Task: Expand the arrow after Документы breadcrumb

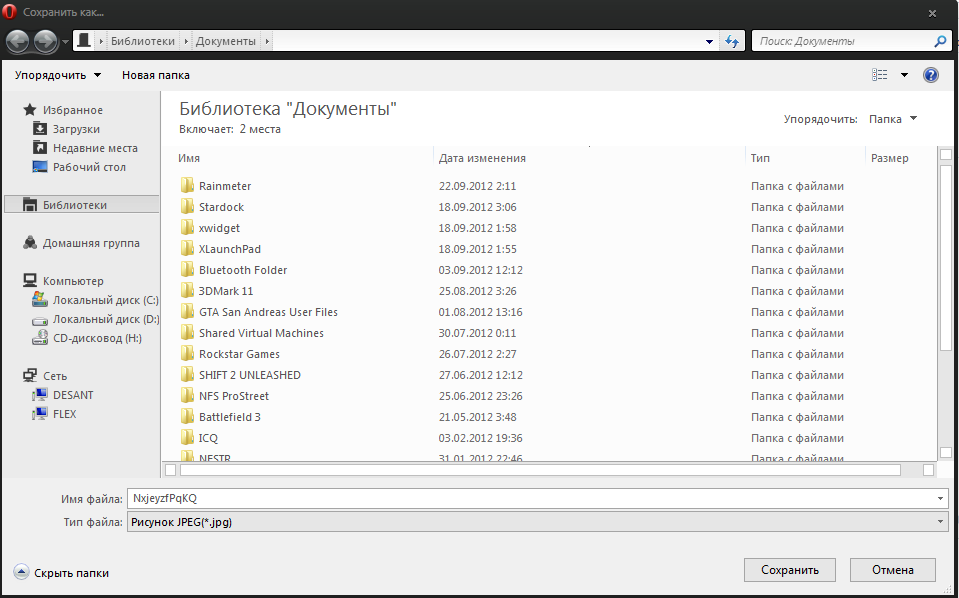Action: (267, 42)
